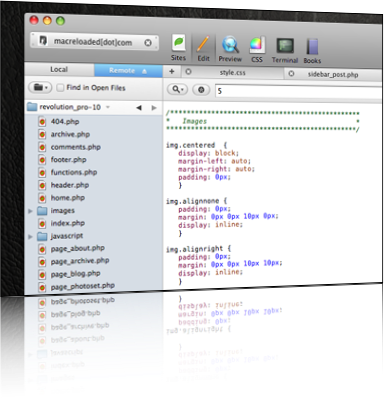Open the folder action dropdown button
The image size is (384, 400).
click(40, 87)
